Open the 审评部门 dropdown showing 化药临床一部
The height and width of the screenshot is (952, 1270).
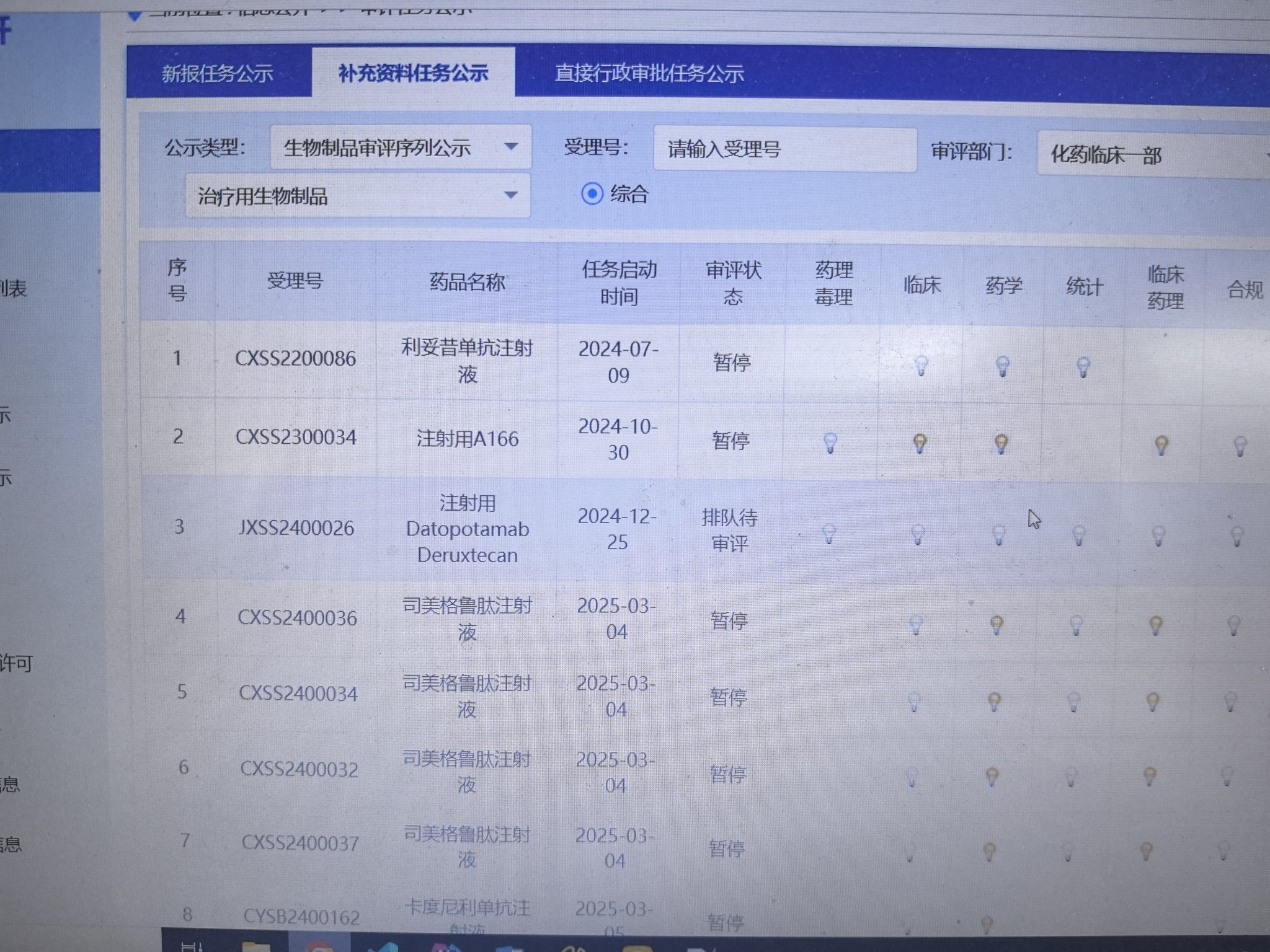coord(1153,154)
